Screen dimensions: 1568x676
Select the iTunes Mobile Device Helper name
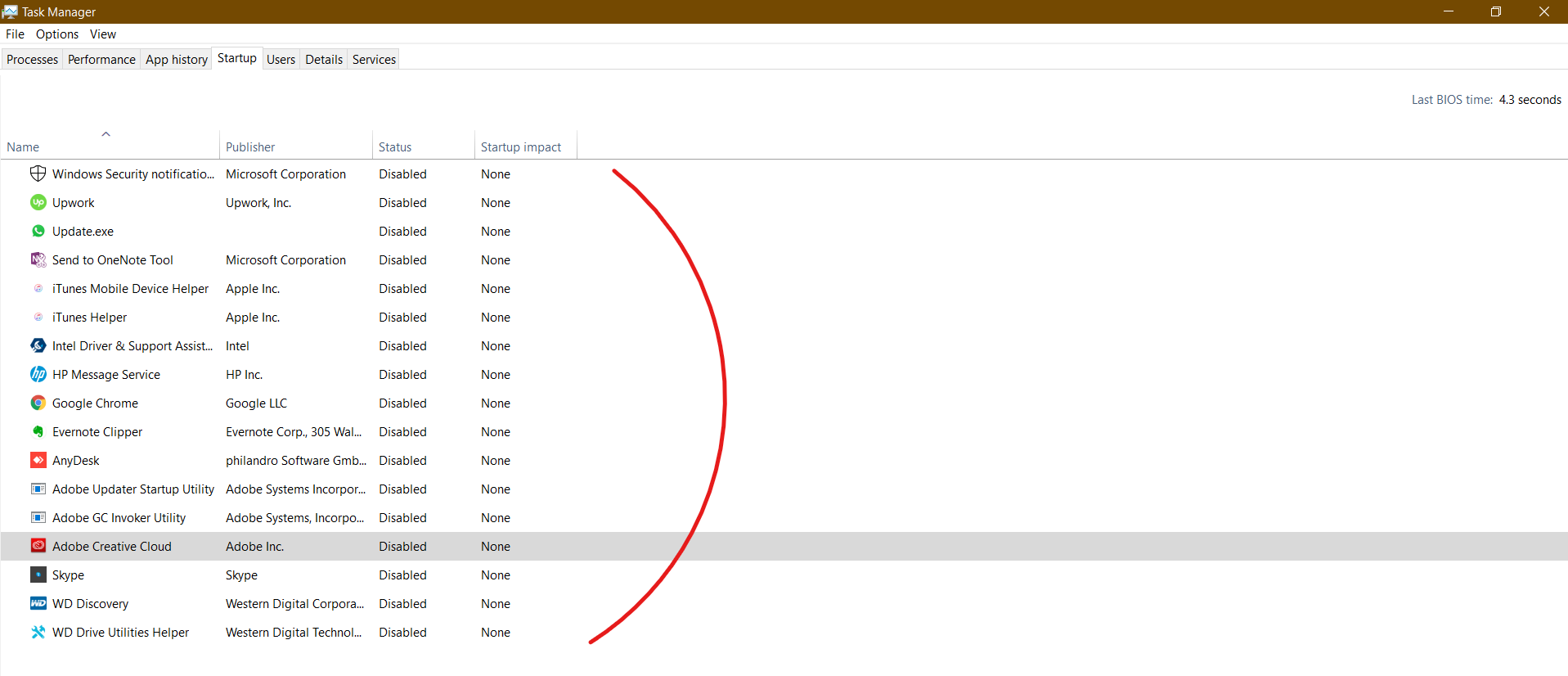[x=130, y=288]
